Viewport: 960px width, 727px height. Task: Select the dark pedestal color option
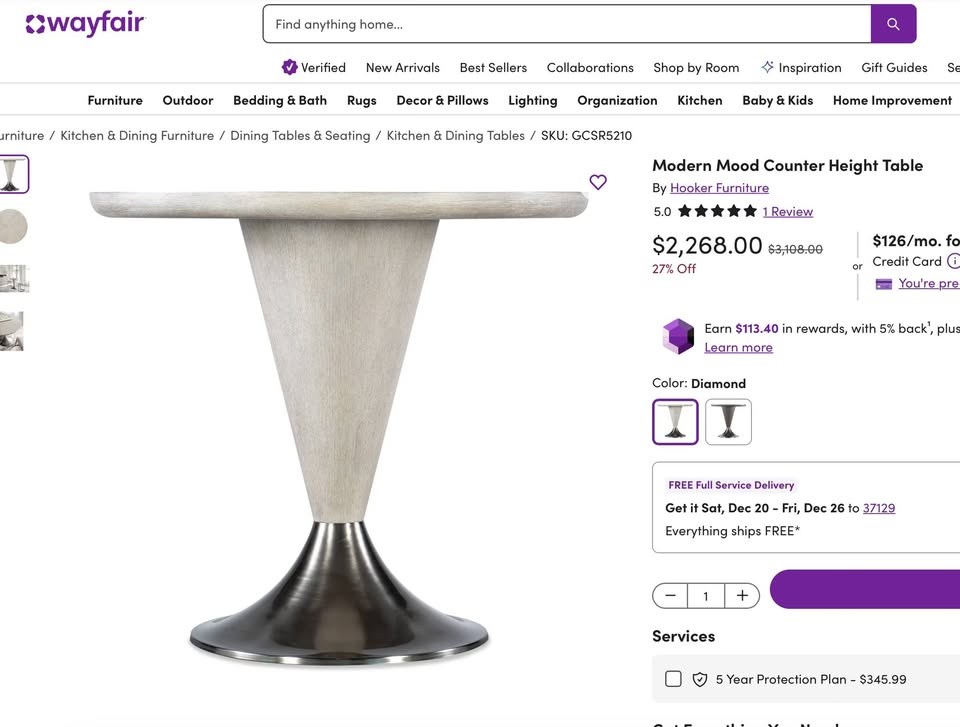tap(728, 421)
